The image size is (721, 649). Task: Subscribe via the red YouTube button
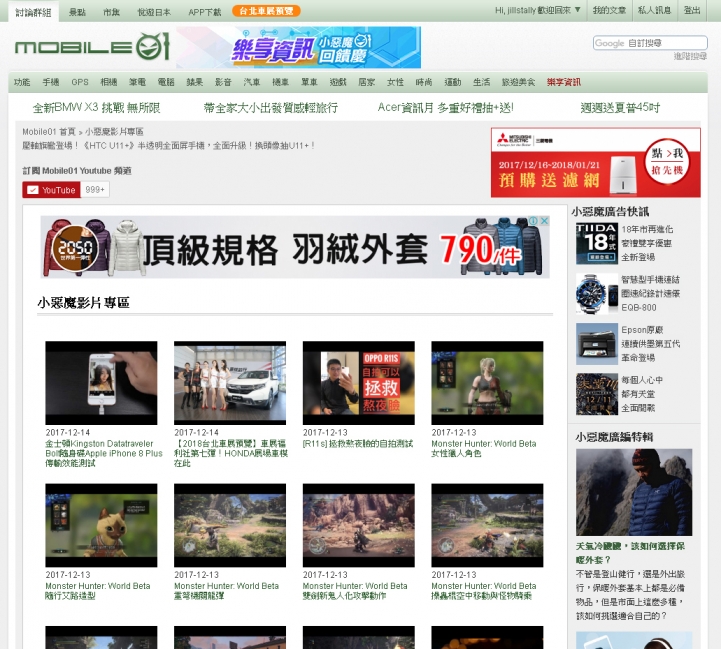pyautogui.click(x=52, y=190)
